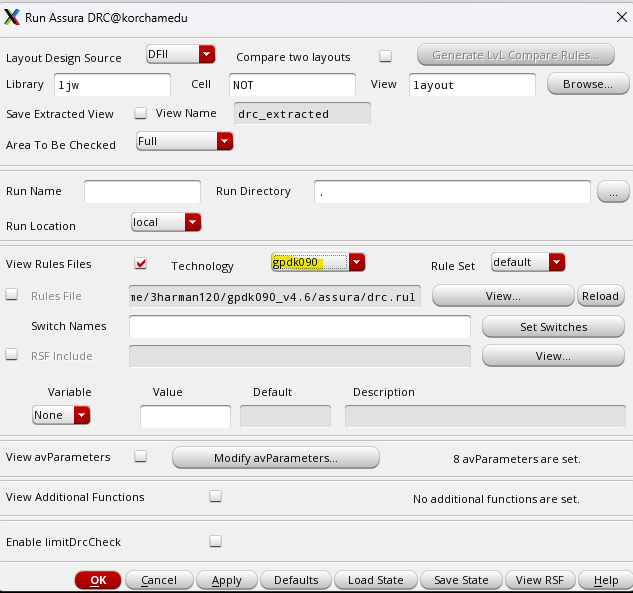633x593 pixels.
Task: Open run directory browser with ellipsis button
Action: tap(613, 192)
